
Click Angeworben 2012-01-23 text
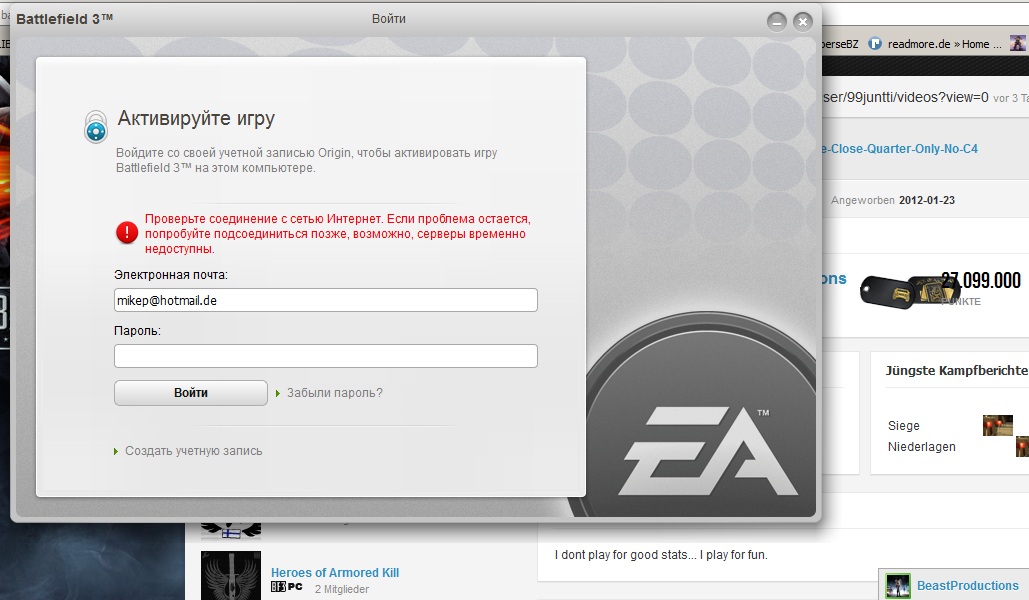coord(892,200)
